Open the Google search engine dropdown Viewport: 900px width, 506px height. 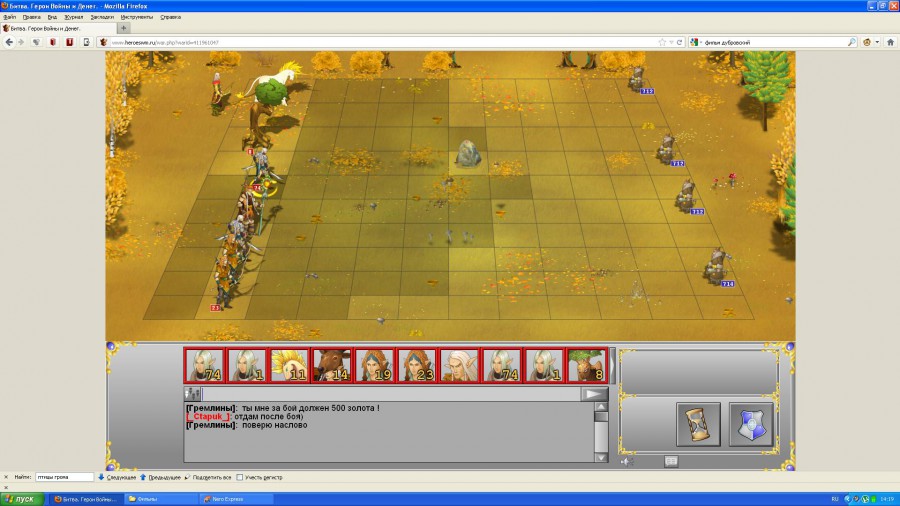point(696,42)
